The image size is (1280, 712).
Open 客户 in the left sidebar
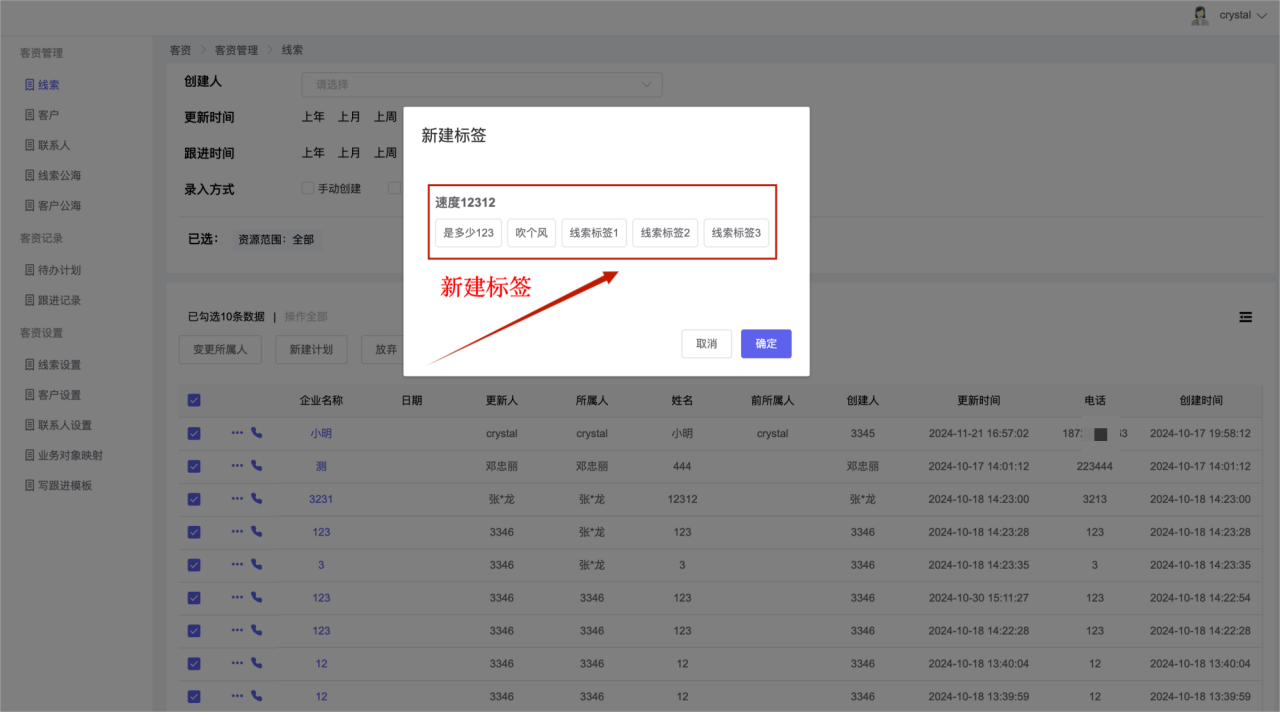tap(48, 115)
